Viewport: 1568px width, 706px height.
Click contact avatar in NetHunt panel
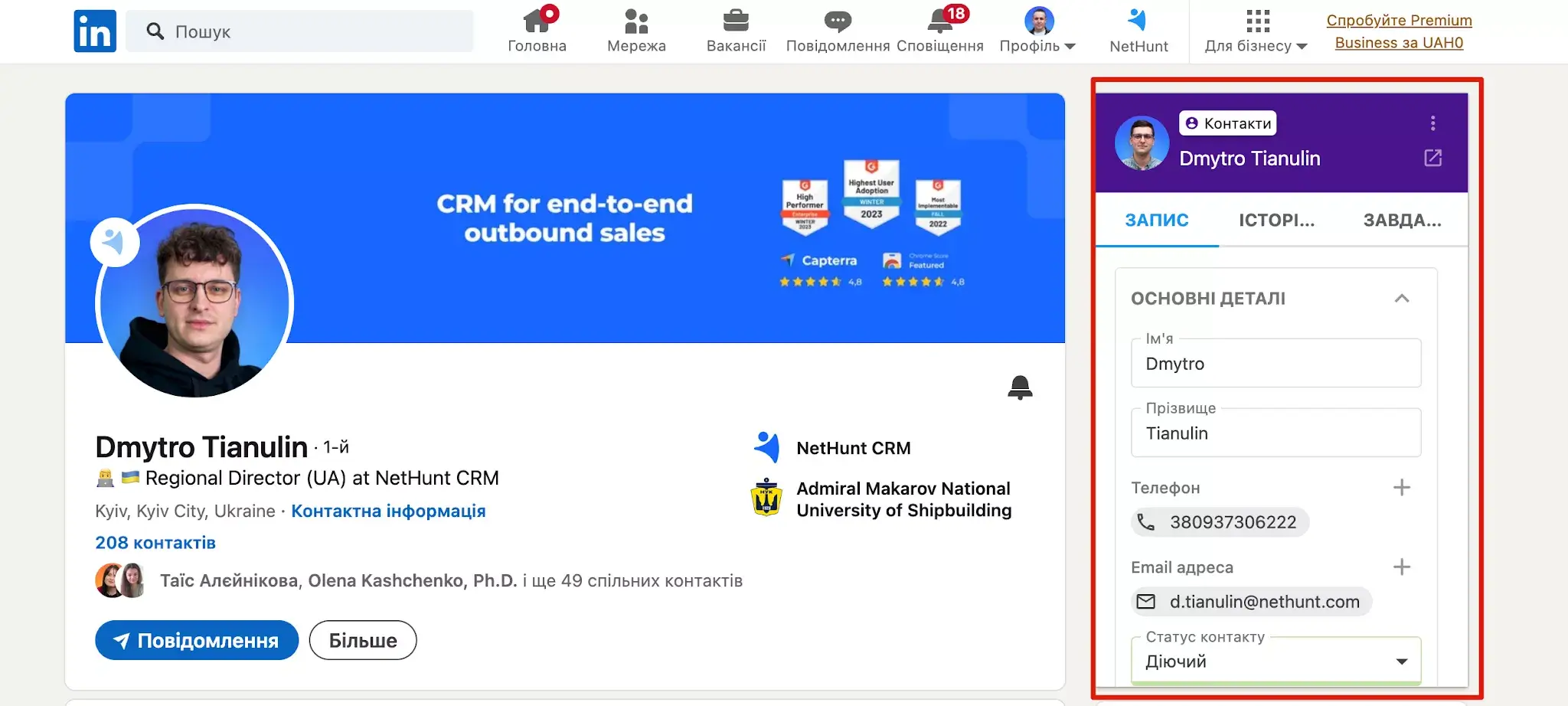(x=1142, y=143)
